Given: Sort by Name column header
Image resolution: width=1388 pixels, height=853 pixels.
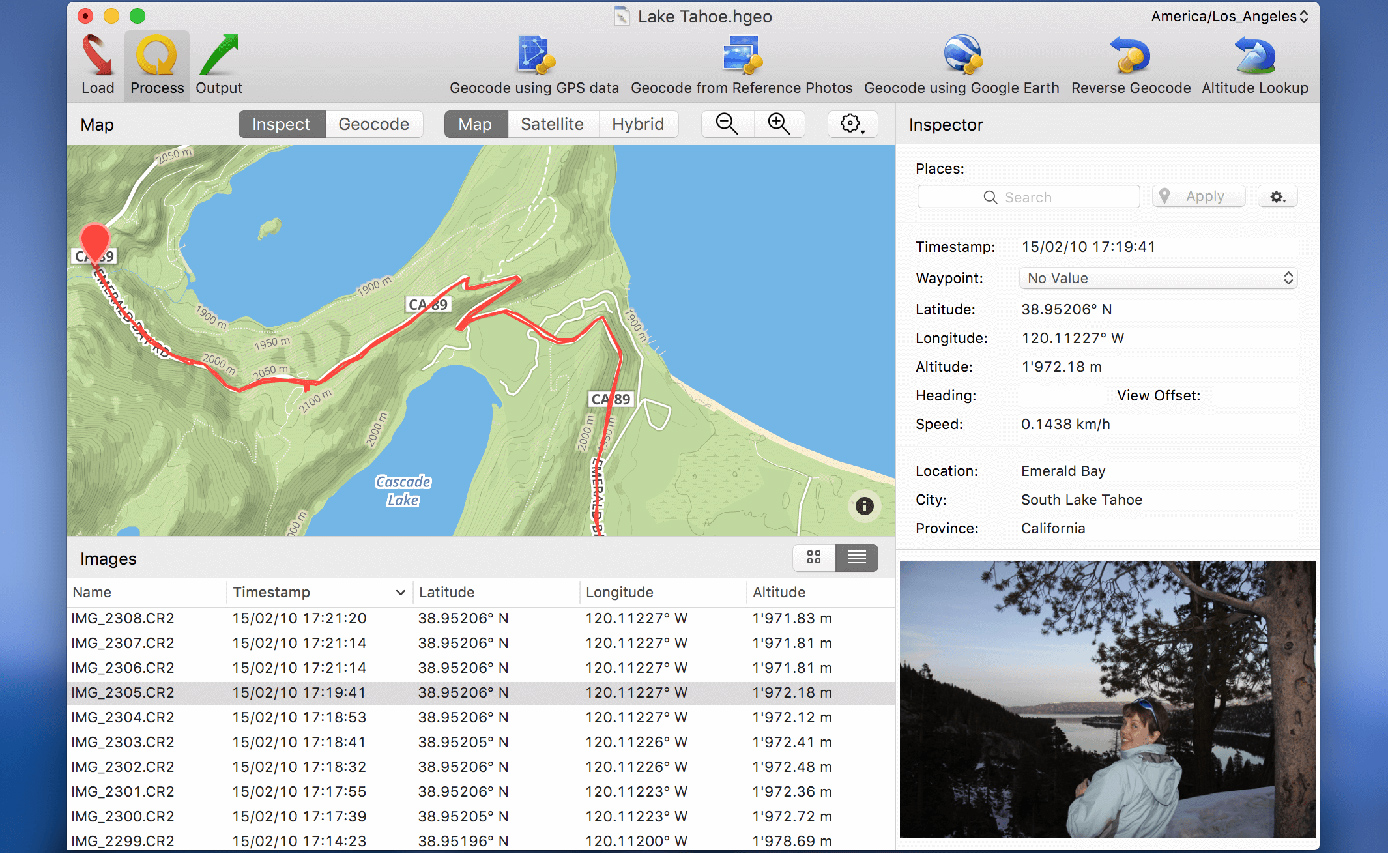Looking at the screenshot, I should (x=147, y=592).
